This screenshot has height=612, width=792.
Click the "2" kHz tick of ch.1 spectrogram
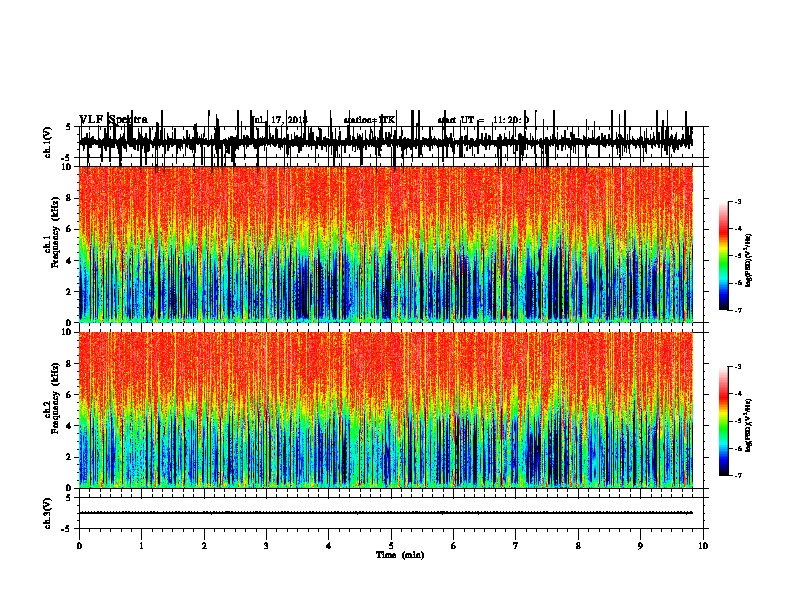[70, 291]
